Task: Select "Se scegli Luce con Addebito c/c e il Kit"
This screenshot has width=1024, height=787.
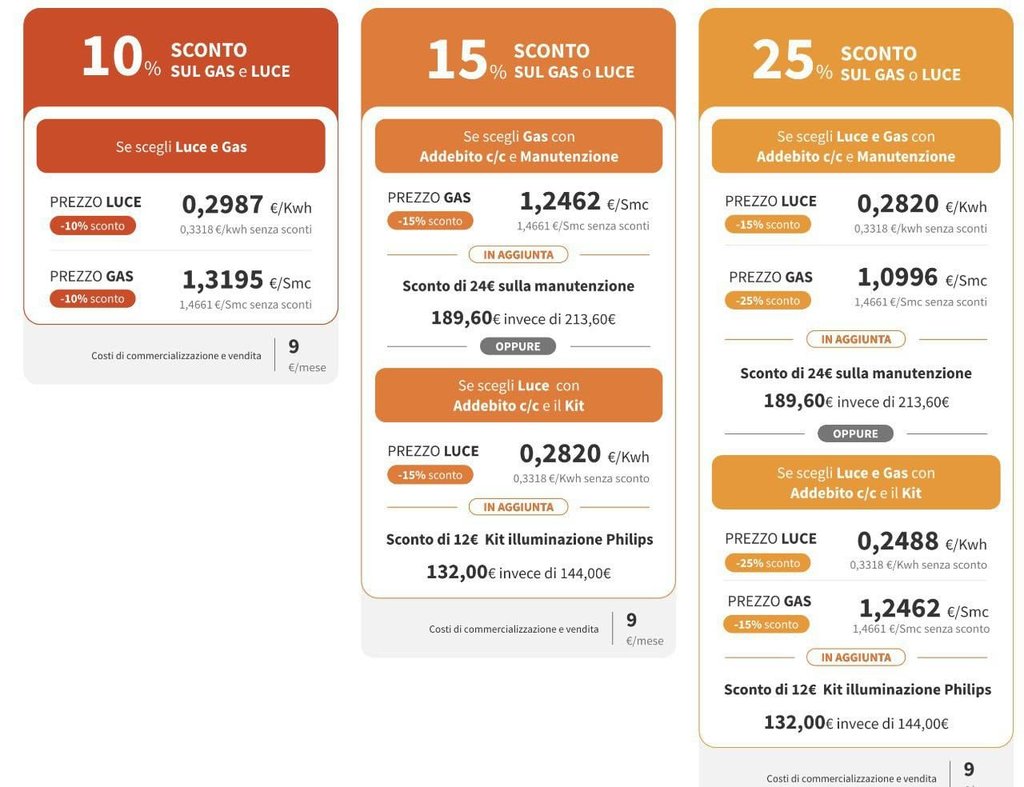Action: 518,395
